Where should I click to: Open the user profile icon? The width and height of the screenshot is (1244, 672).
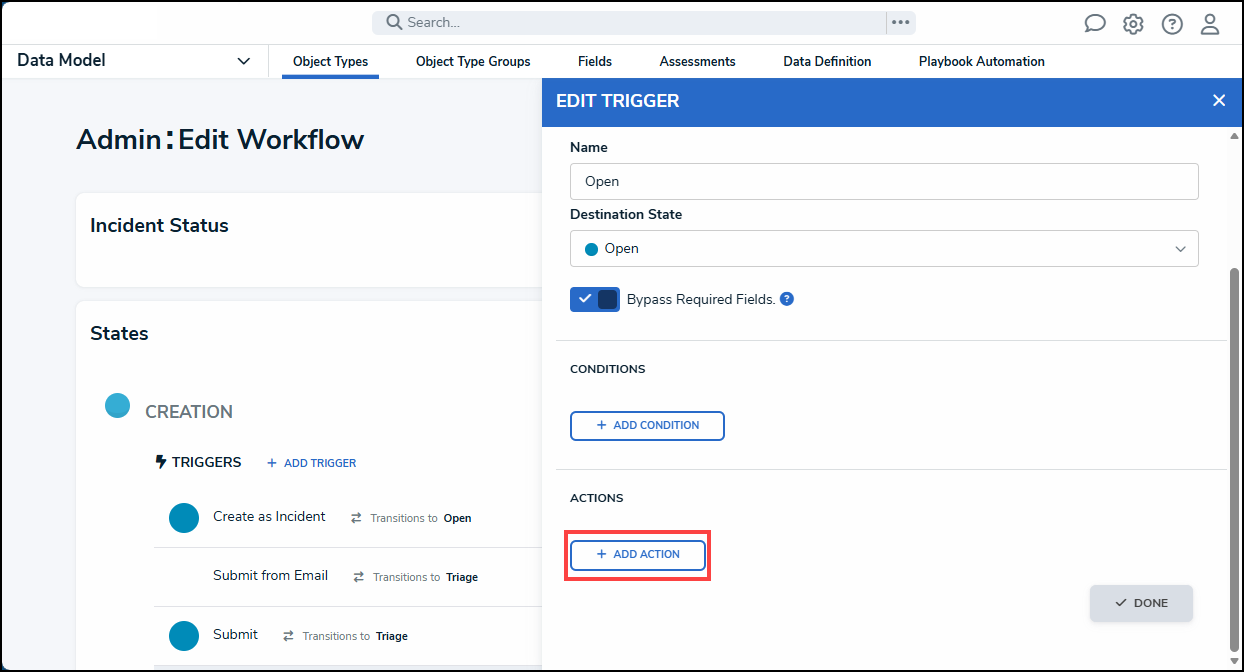[x=1210, y=24]
